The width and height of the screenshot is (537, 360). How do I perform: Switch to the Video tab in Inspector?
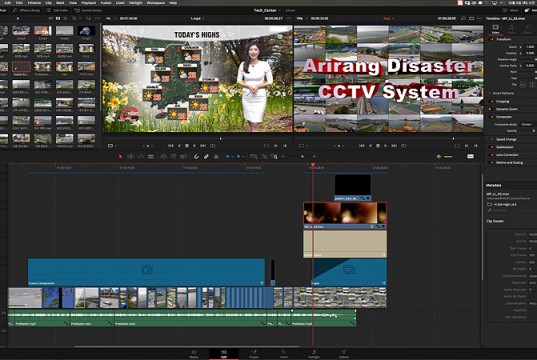(496, 29)
